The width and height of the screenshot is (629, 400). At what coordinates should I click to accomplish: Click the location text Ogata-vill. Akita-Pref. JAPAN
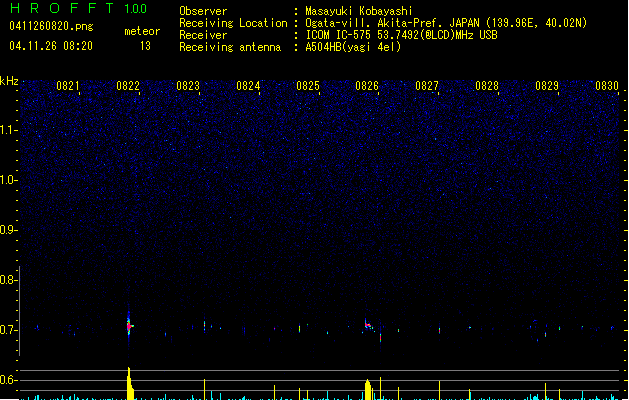(x=394, y=23)
